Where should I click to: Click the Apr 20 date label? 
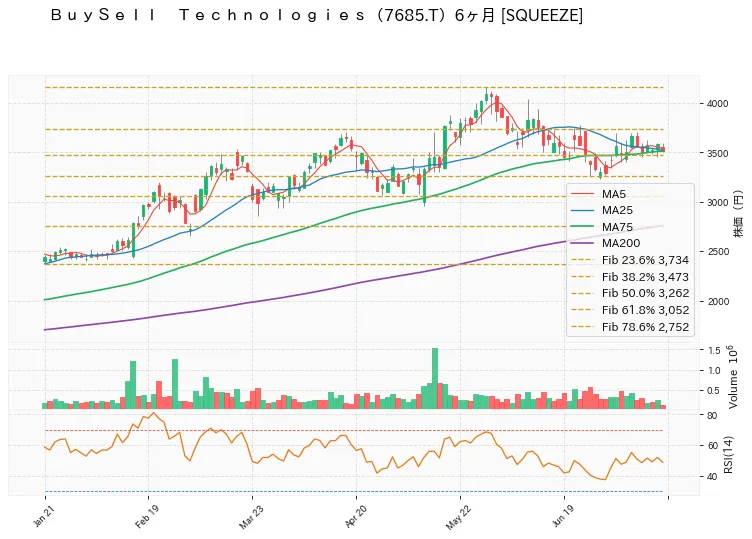tap(355, 516)
